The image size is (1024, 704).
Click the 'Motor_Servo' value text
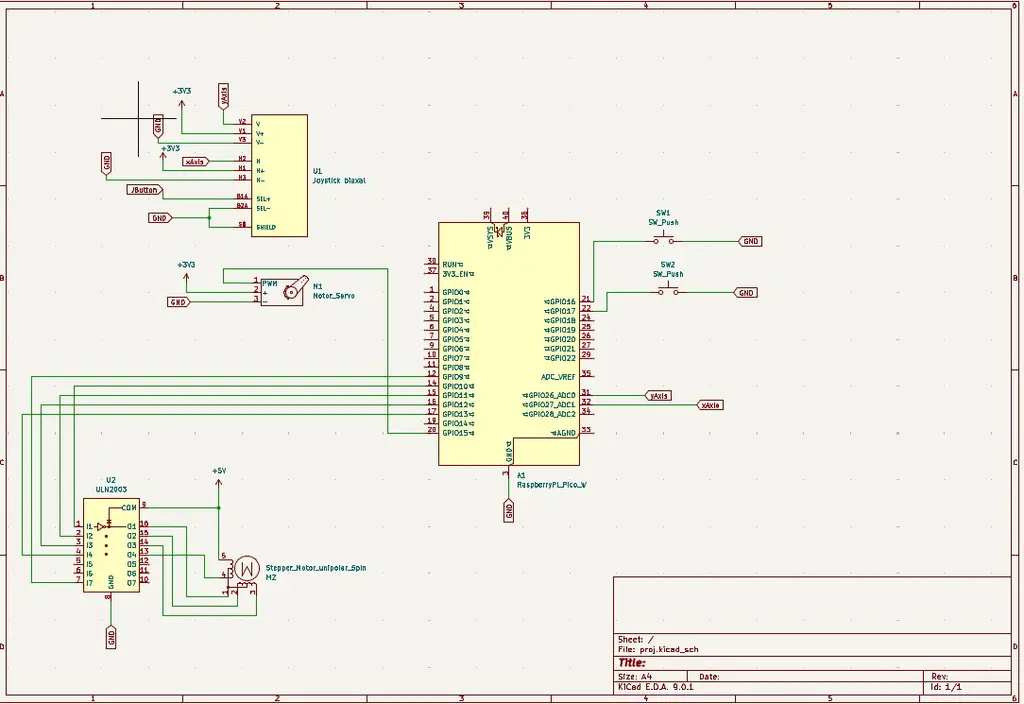[334, 296]
